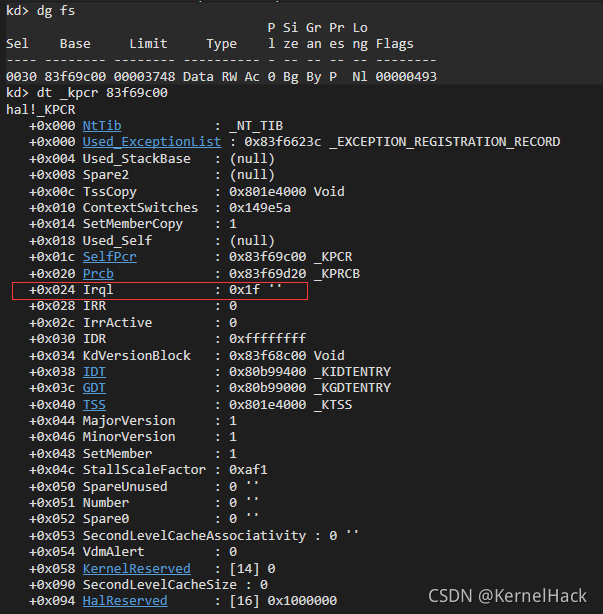Select the KdVersionBlock value 0x83f68c00
Viewport: 603px width, 614px height.
(x=267, y=356)
